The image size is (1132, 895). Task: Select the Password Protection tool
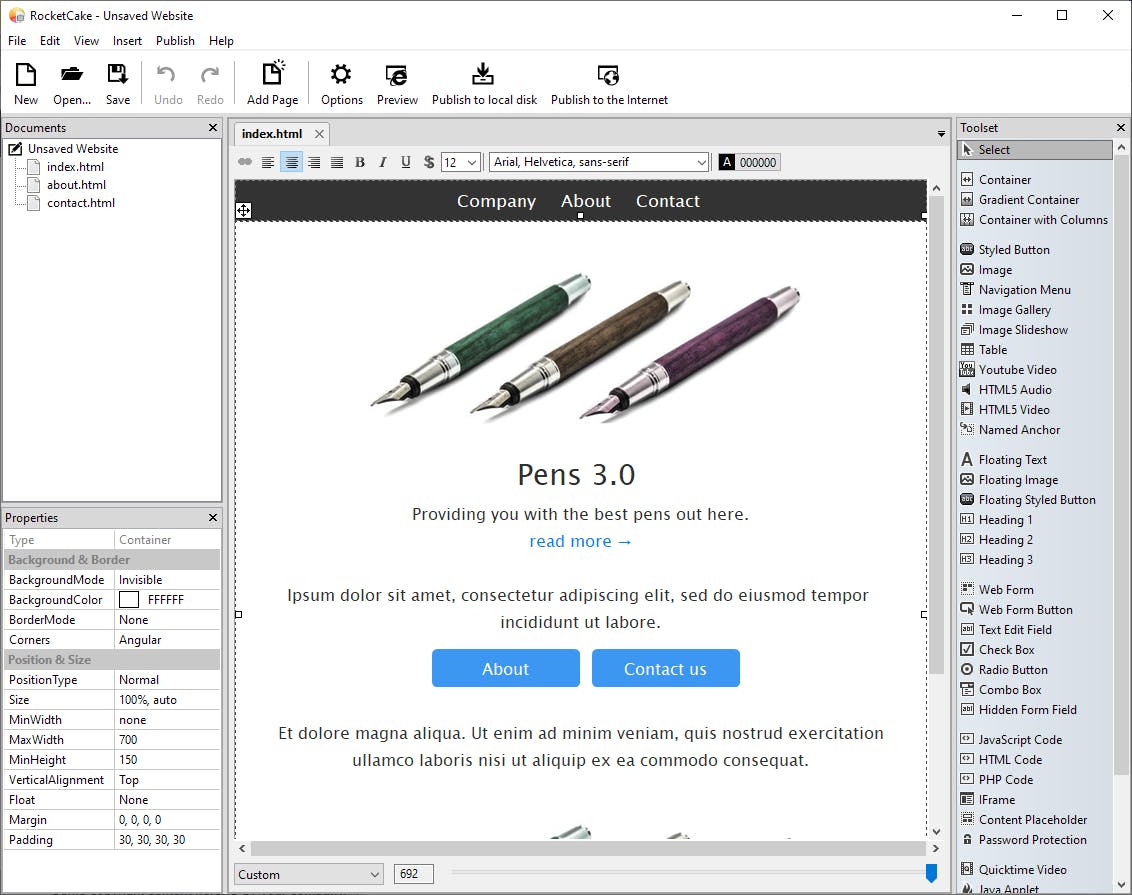coord(1032,840)
